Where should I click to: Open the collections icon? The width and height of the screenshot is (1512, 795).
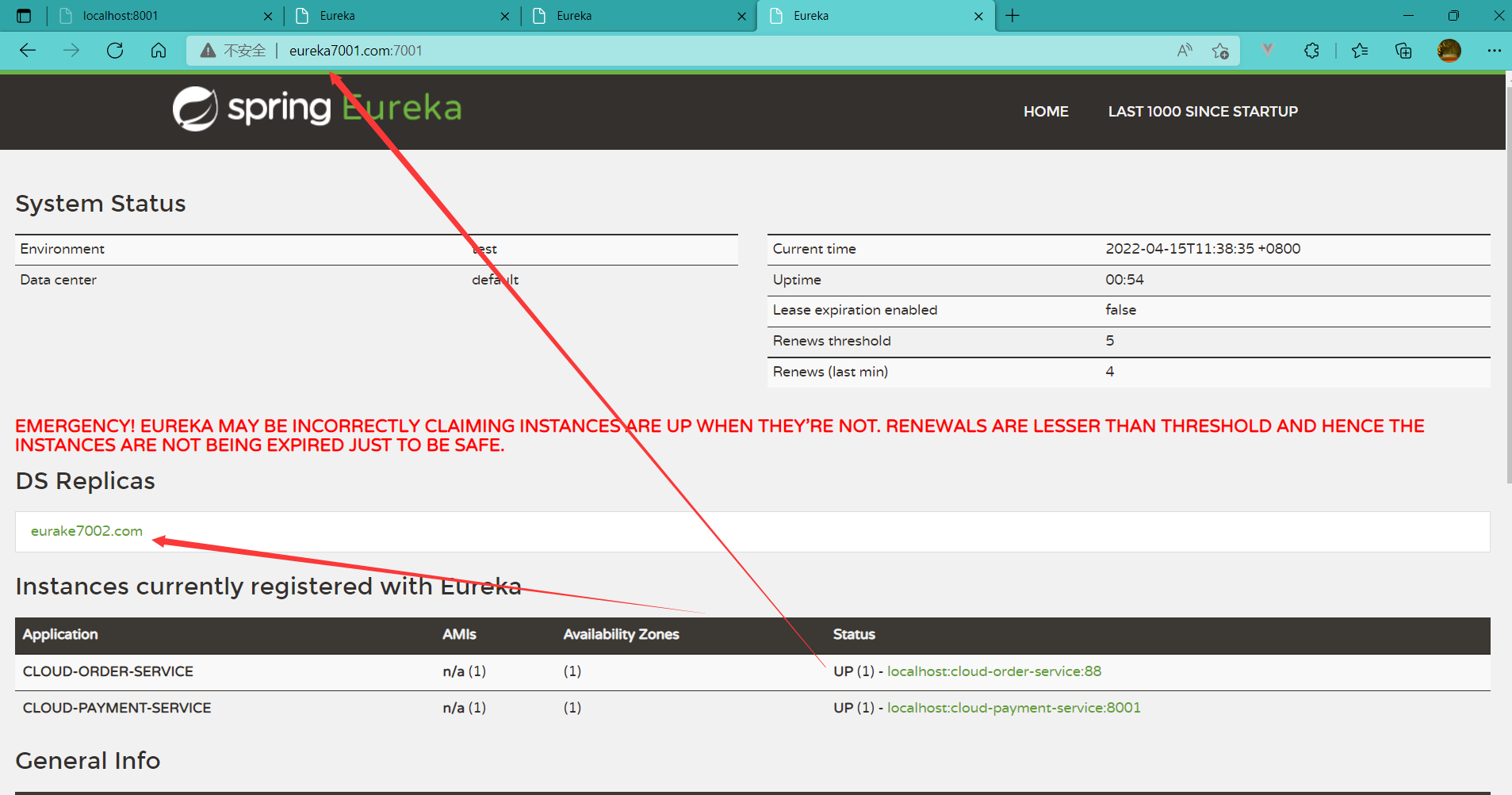click(1403, 51)
